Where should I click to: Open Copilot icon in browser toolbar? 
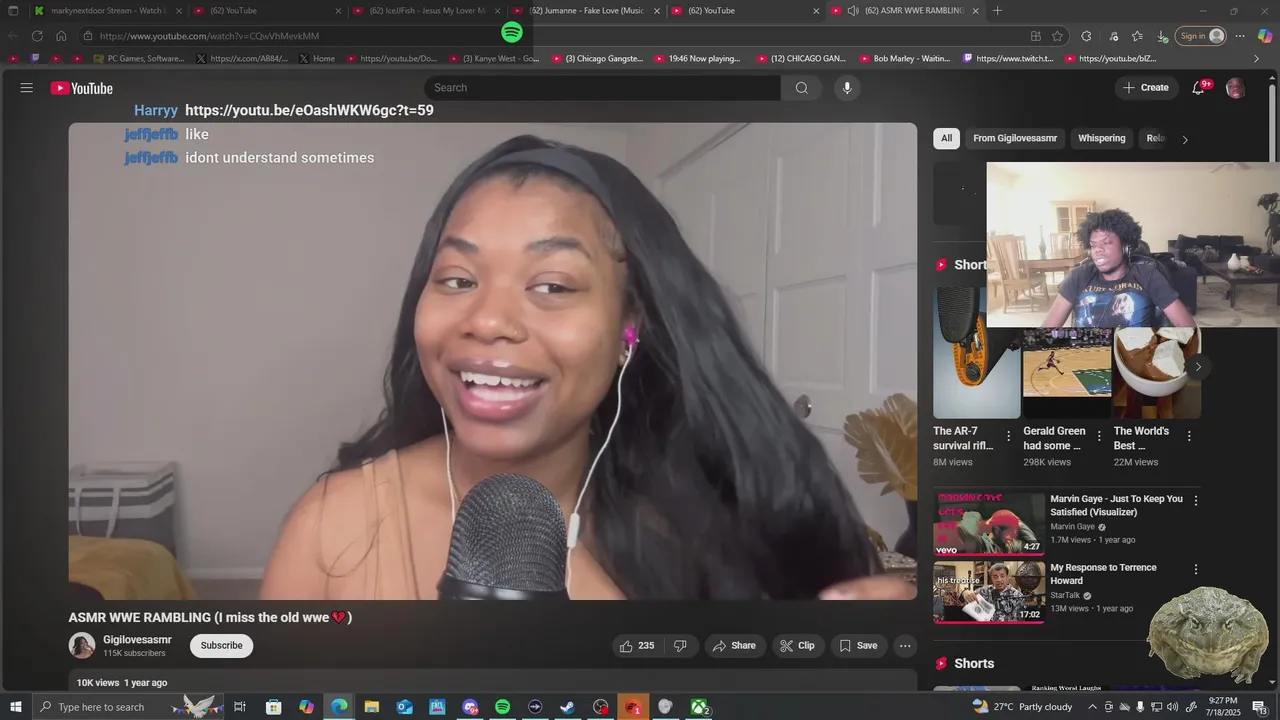(x=1264, y=36)
